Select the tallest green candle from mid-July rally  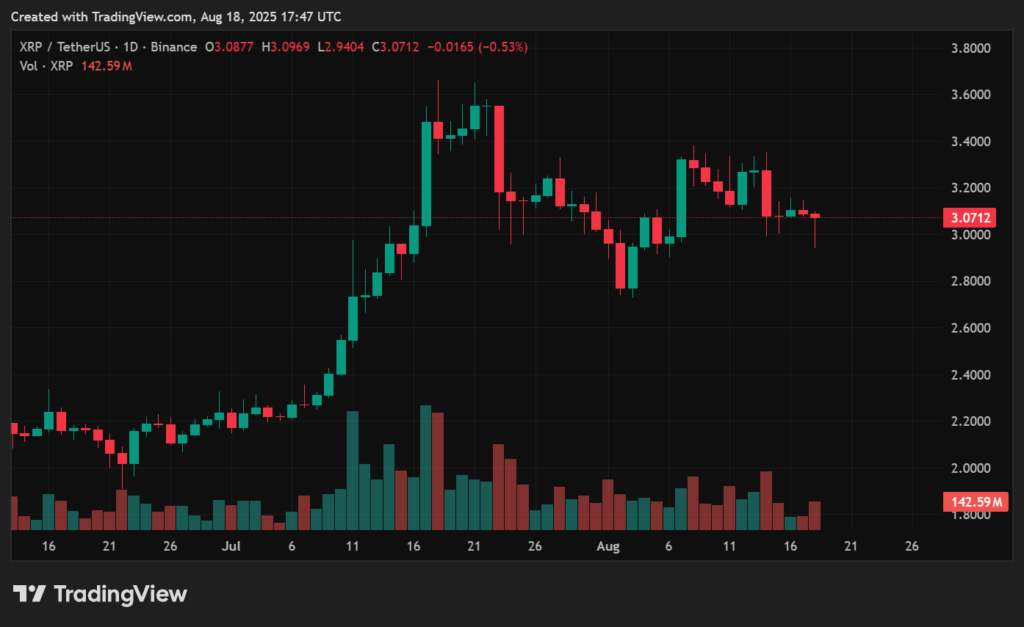pyautogui.click(x=427, y=170)
